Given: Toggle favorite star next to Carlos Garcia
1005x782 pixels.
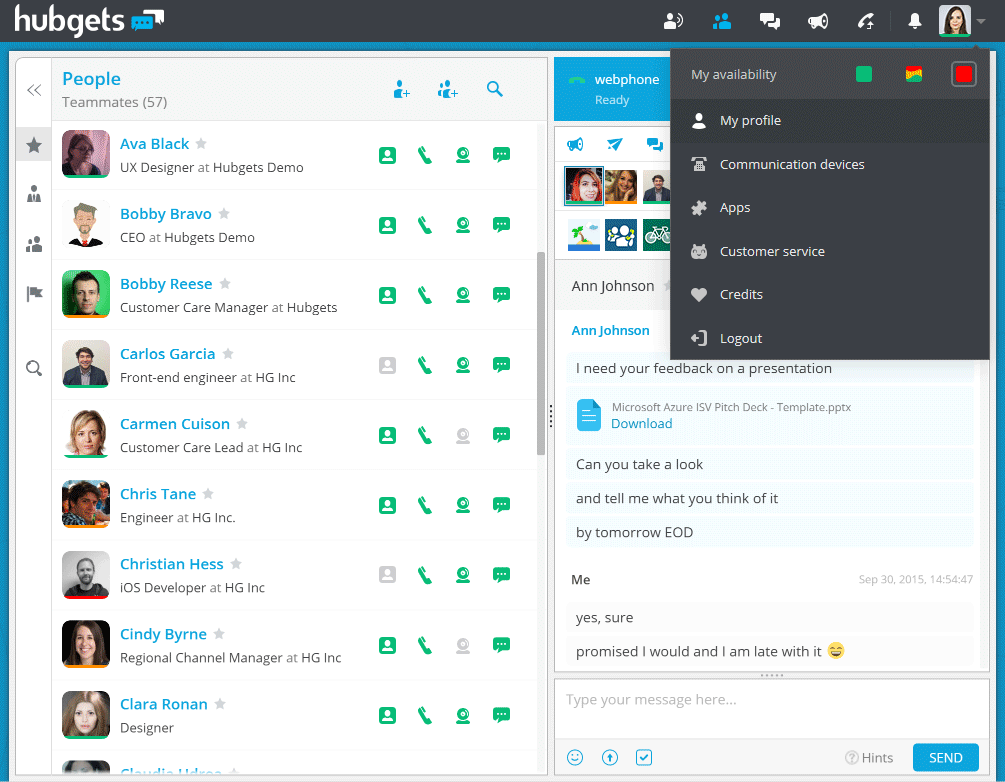Looking at the screenshot, I should [228, 354].
